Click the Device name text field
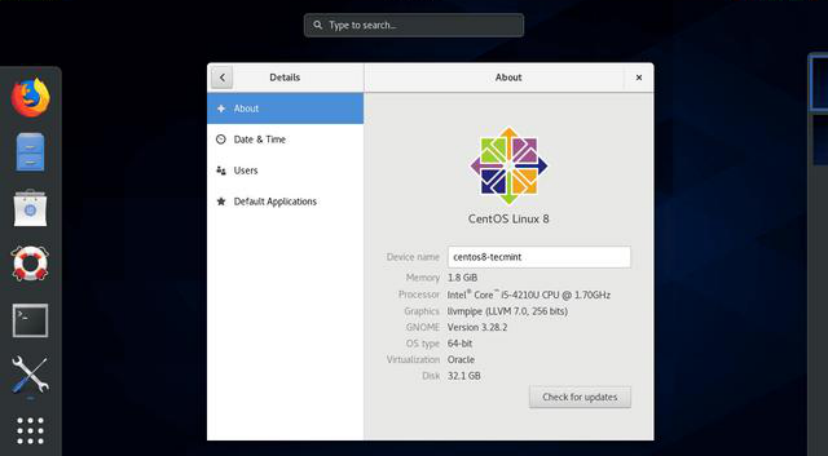This screenshot has height=456, width=828. point(539,257)
